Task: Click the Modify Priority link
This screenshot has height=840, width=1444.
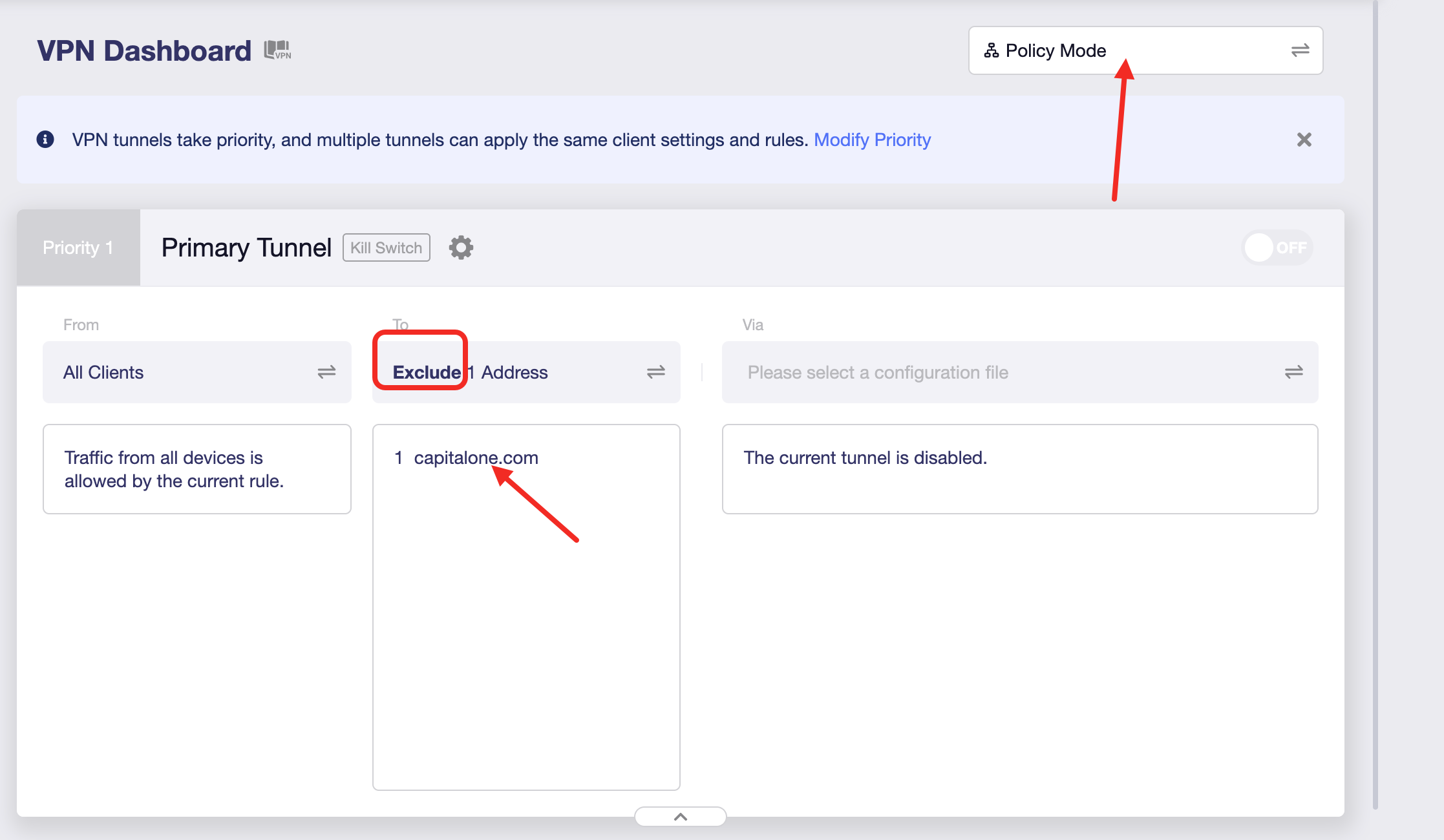Action: pyautogui.click(x=872, y=140)
